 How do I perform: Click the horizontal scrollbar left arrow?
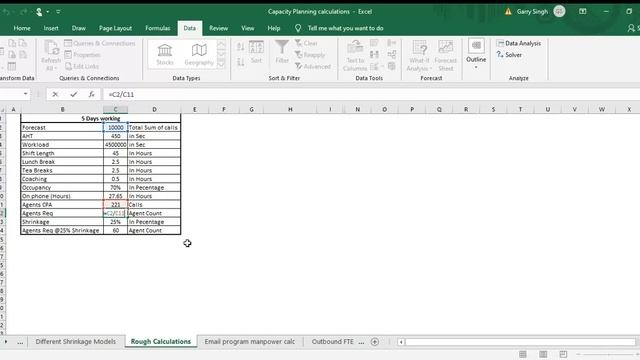tap(401, 342)
